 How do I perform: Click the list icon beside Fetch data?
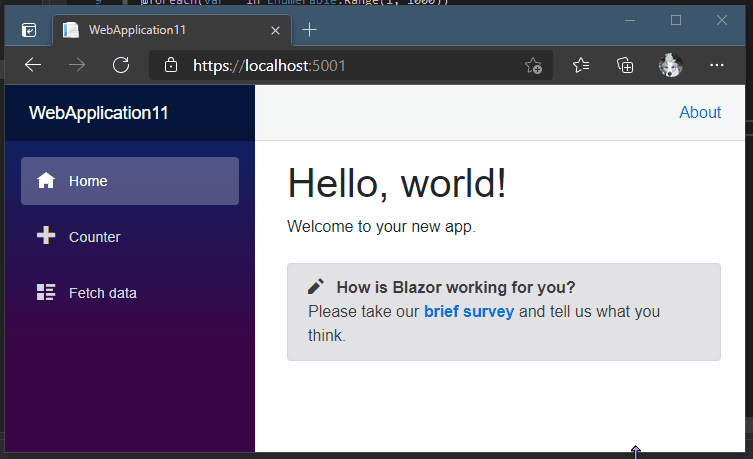[46, 292]
